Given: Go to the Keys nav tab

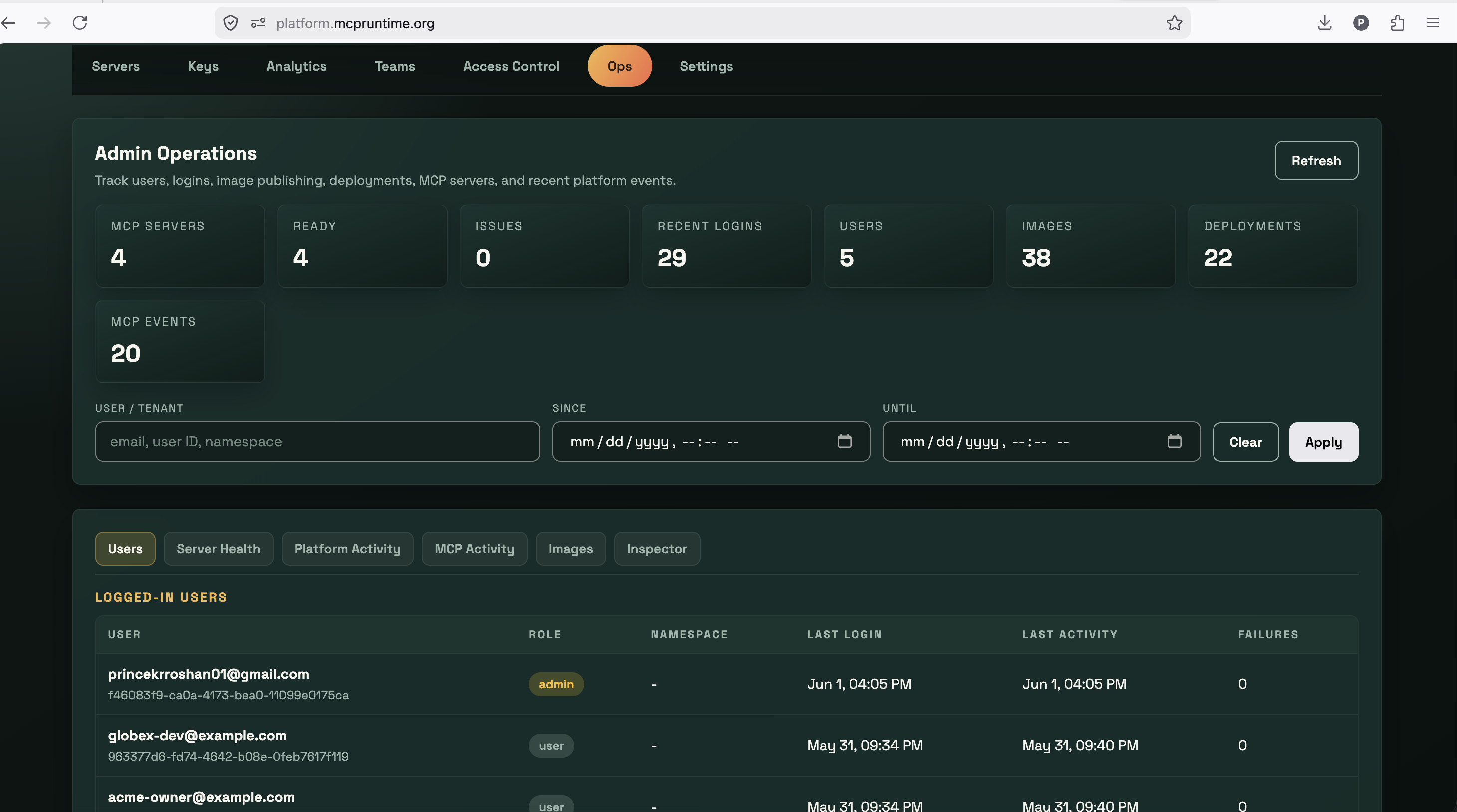Looking at the screenshot, I should pos(203,66).
